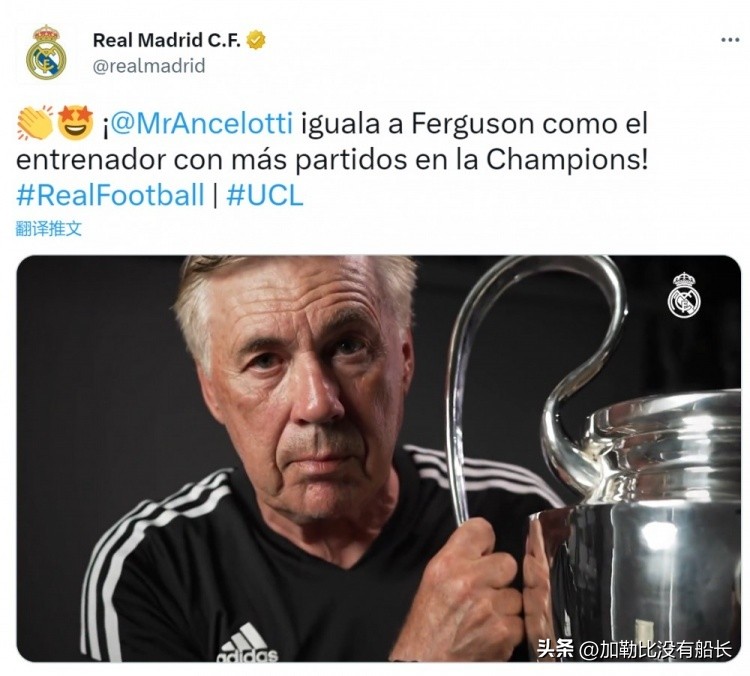The width and height of the screenshot is (750, 676).
Task: Open the Ancelotti trophy photo
Action: 379,459
